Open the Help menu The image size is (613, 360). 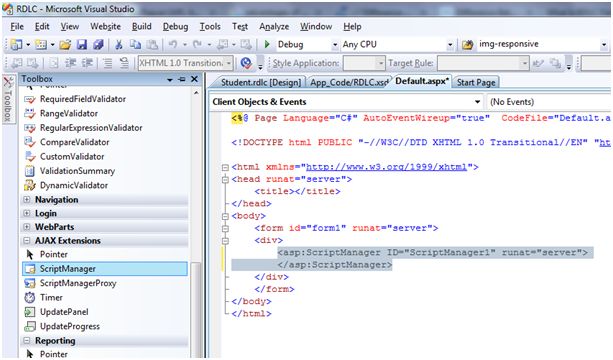pyautogui.click(x=352, y=27)
